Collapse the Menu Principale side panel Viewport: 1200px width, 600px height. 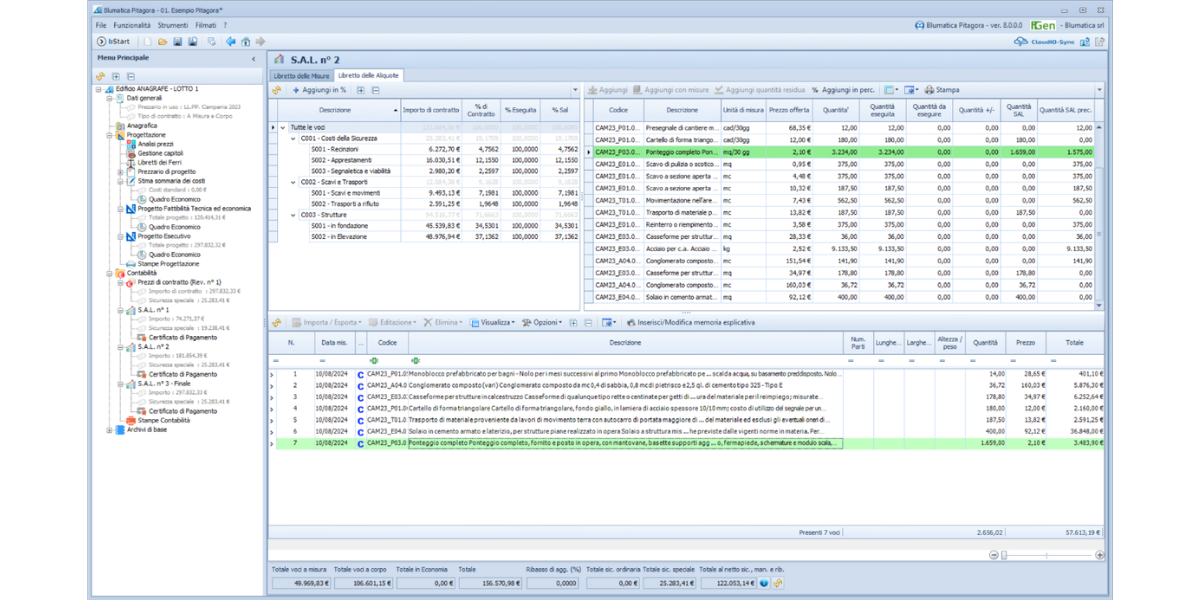point(253,59)
